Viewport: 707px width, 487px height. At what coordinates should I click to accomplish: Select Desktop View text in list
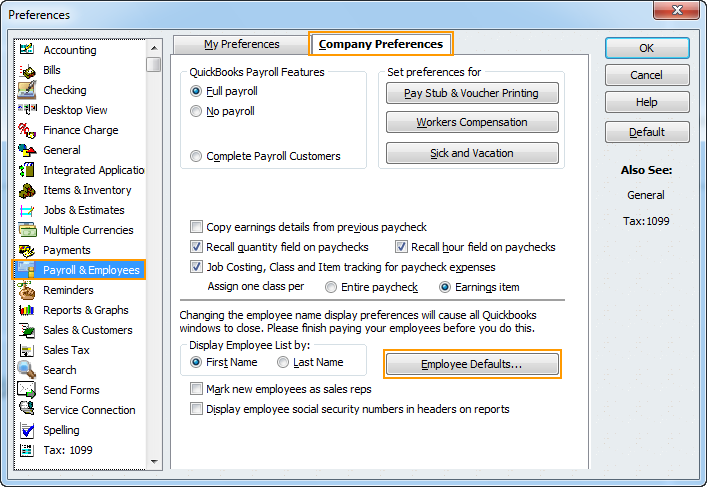coord(75,110)
